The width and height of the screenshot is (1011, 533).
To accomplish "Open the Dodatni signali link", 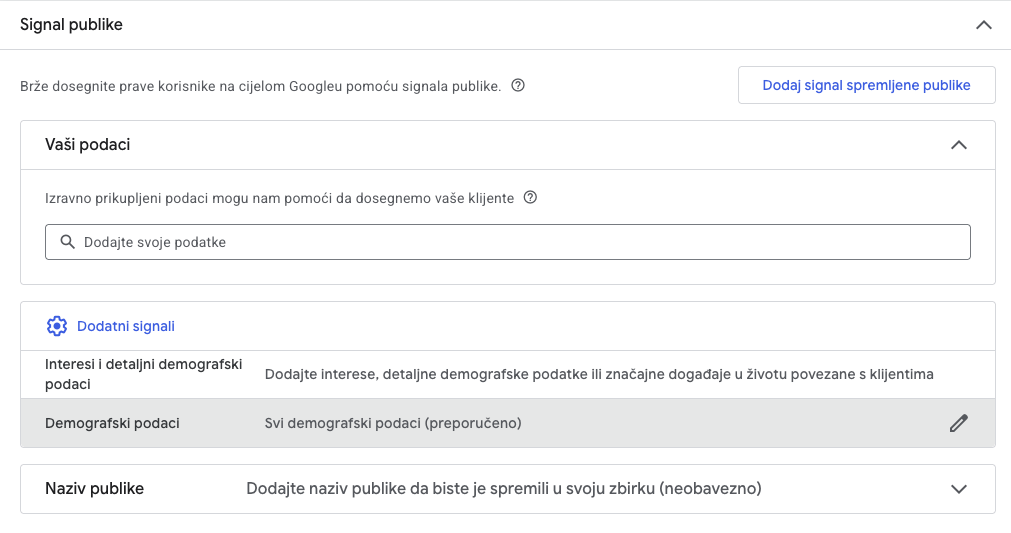I will click(x=126, y=326).
